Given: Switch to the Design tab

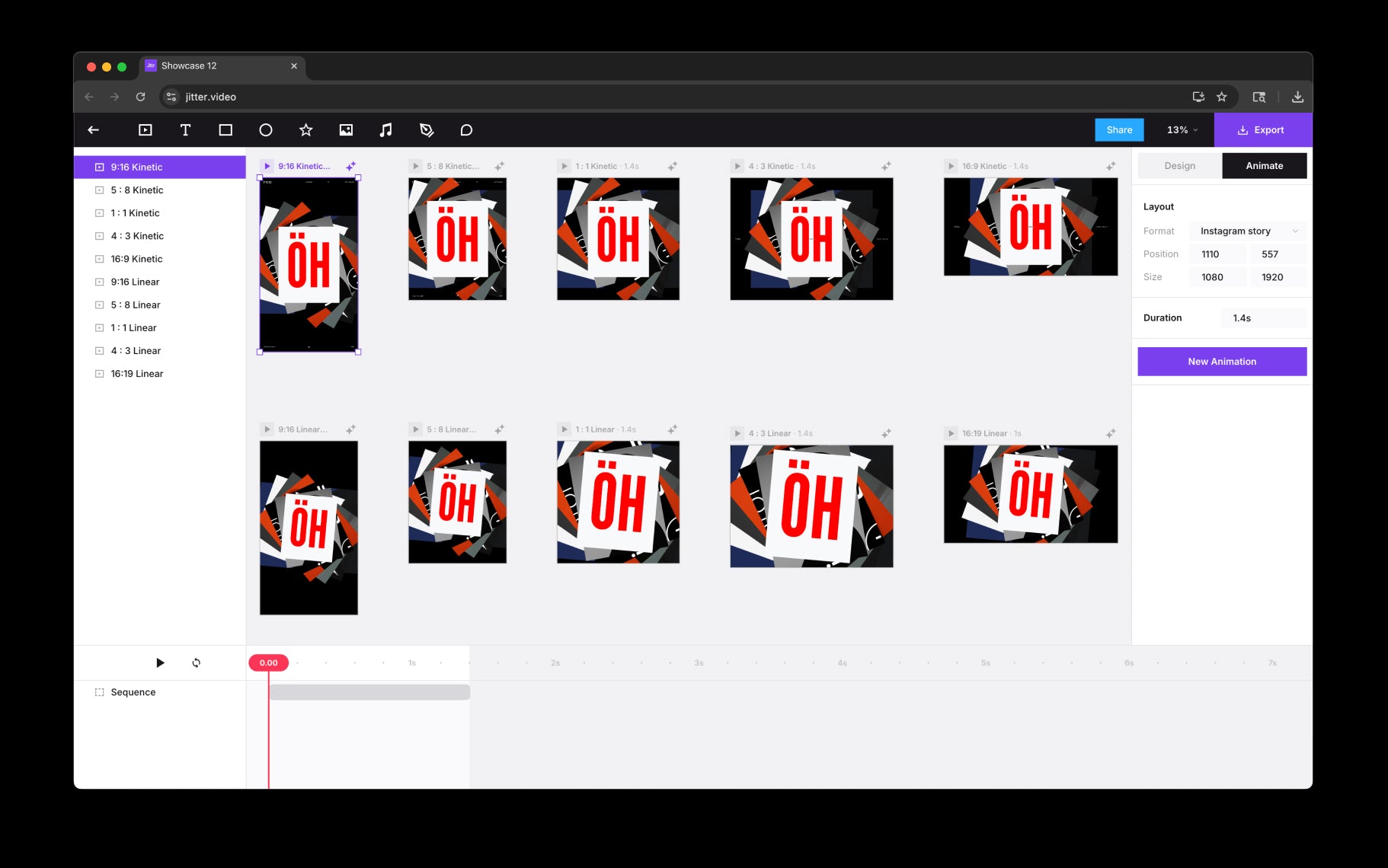Looking at the screenshot, I should [x=1179, y=166].
